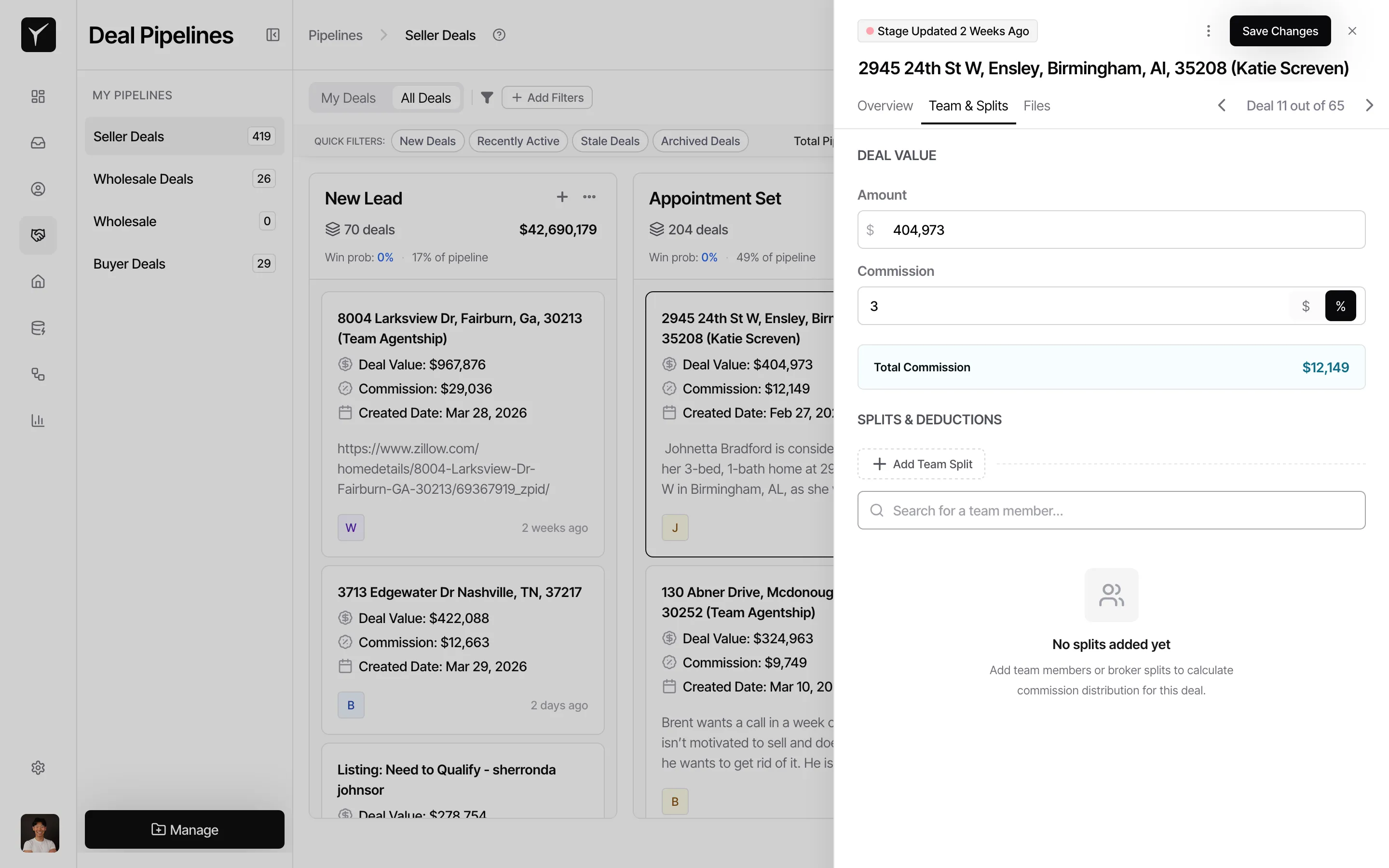Open the reports bar chart icon
This screenshot has height=868, width=1389.
38,420
